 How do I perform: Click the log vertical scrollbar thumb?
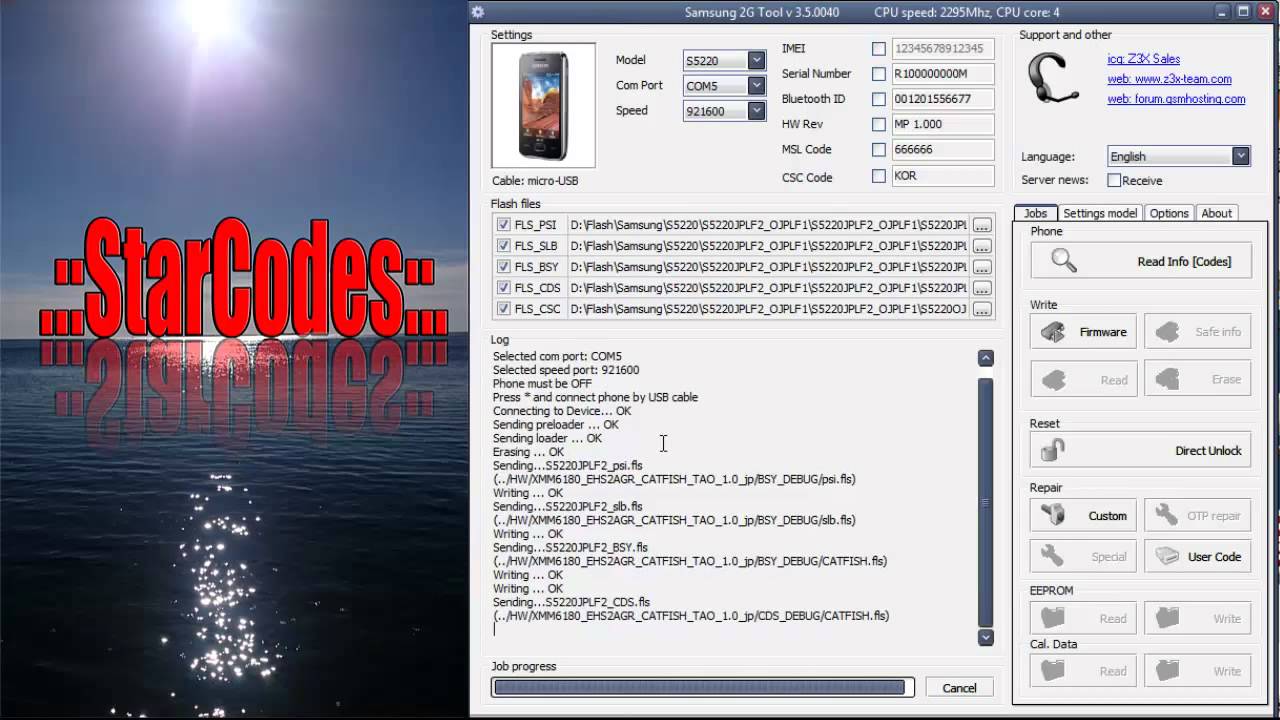coord(986,502)
